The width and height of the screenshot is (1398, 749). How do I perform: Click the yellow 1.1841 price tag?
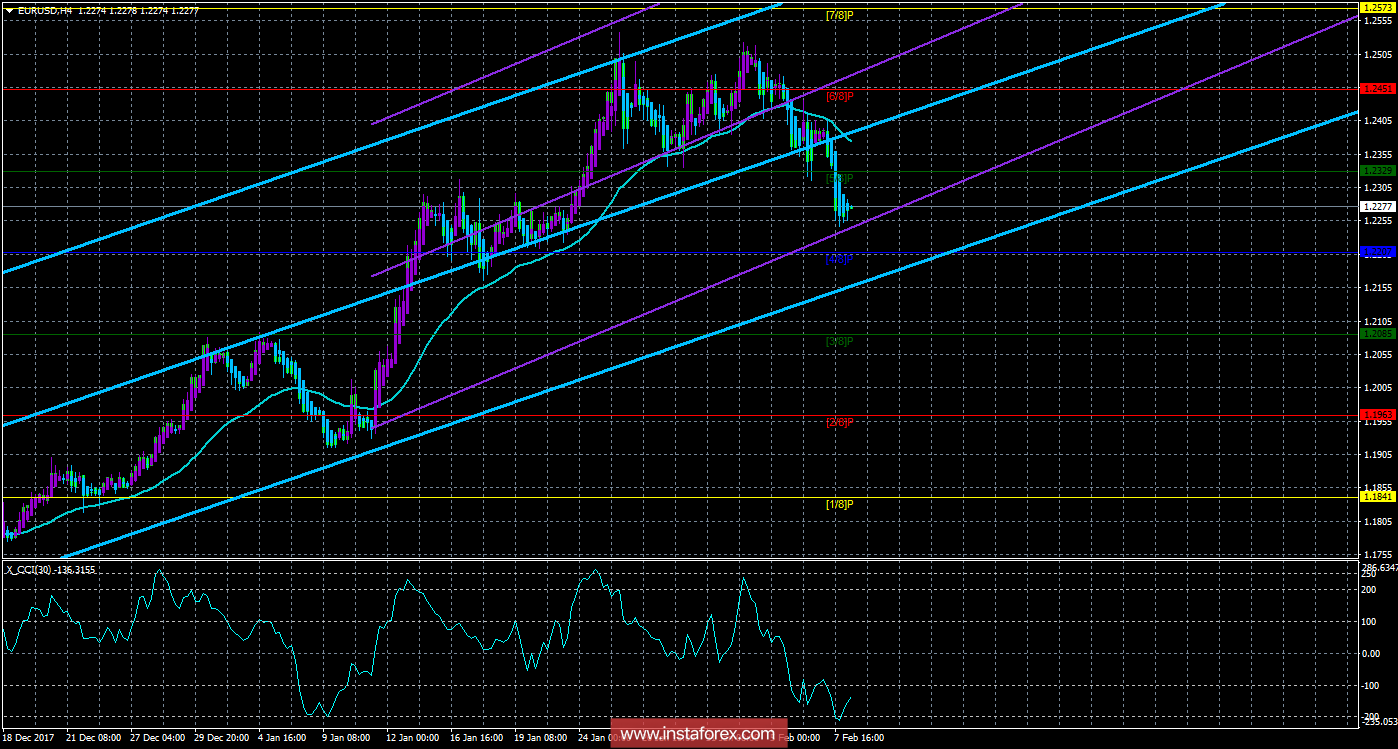tap(1378, 496)
